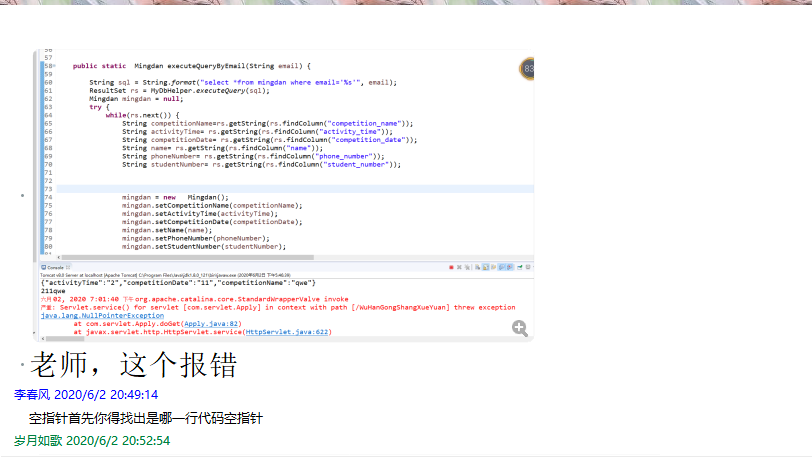The image size is (812, 458).
Task: Click the timestamp 2020/6/2 20:49:14
Action: [106, 395]
